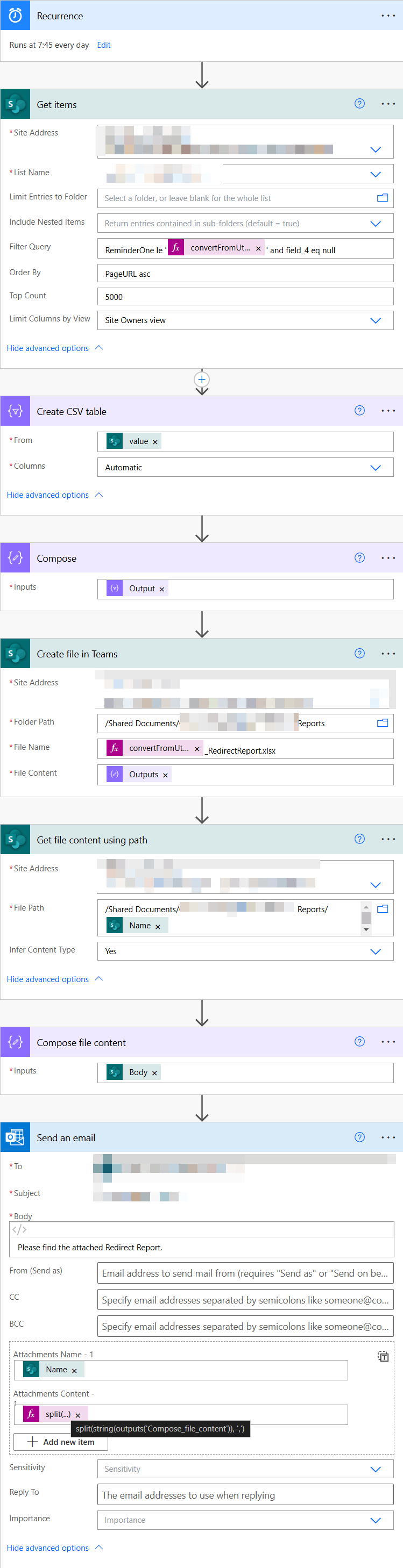Viewport: 403px width, 1568px height.
Task: Hide advanced options in Create CSV table
Action: [x=54, y=495]
